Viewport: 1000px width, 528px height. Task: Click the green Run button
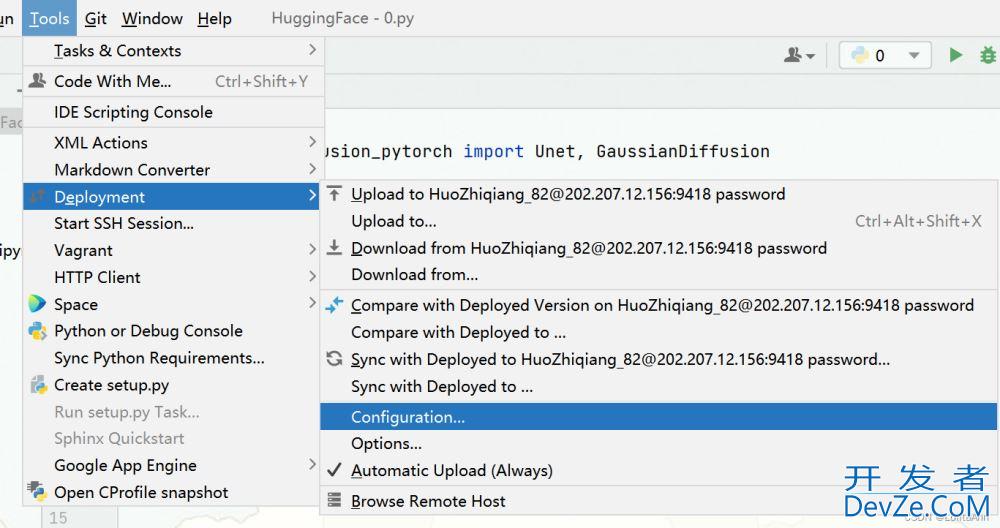[955, 55]
